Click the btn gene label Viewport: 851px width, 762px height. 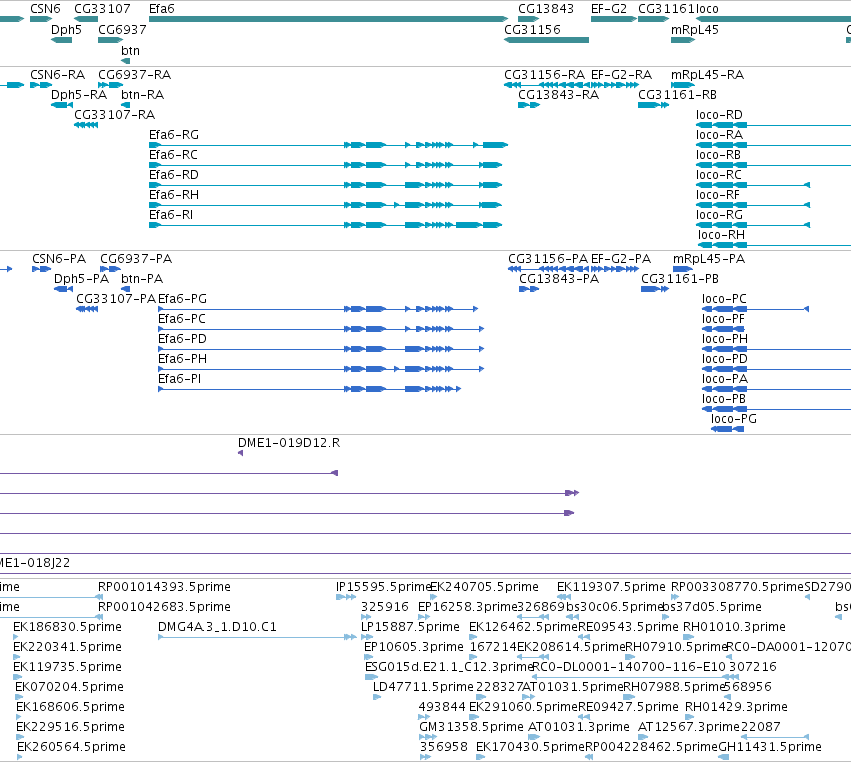tap(130, 50)
